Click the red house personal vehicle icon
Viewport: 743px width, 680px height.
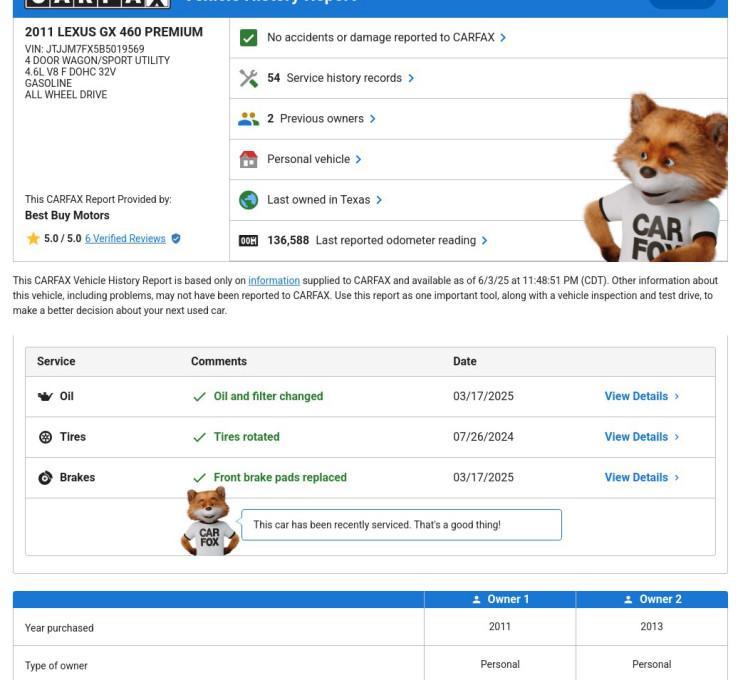(x=248, y=159)
